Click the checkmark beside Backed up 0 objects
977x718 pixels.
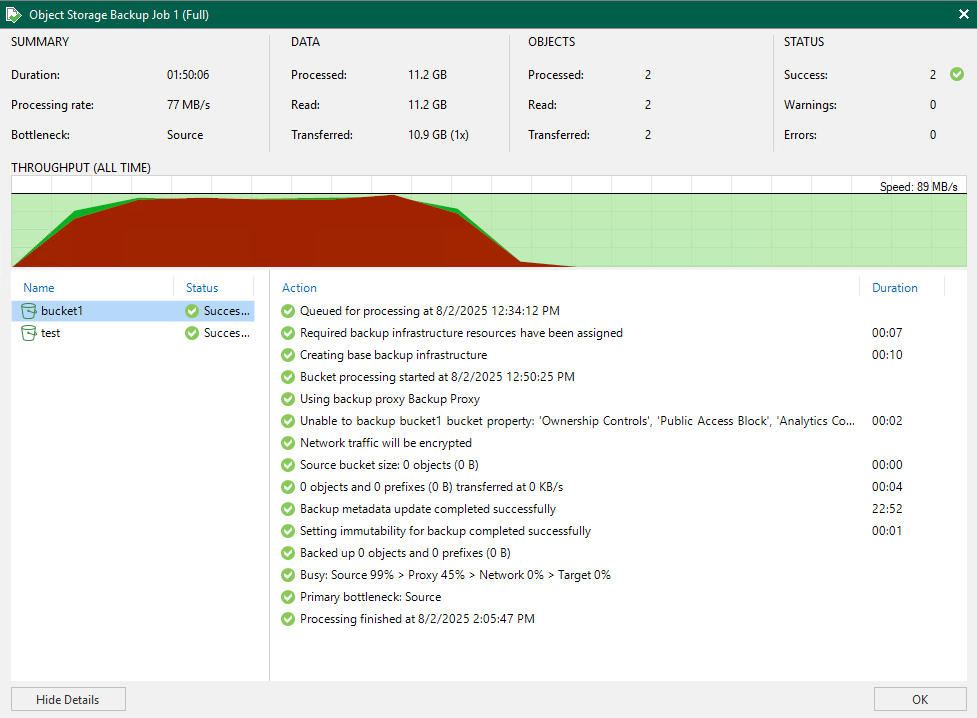(288, 553)
